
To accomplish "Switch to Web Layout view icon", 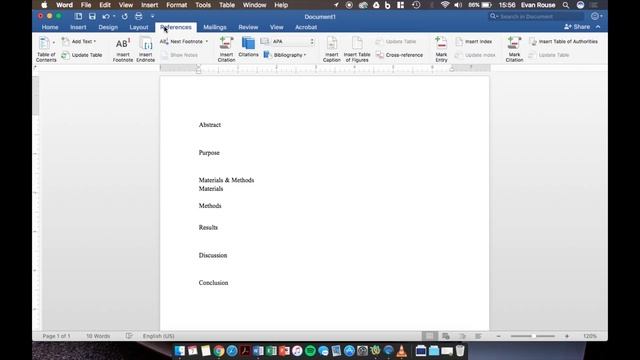I will [446, 336].
